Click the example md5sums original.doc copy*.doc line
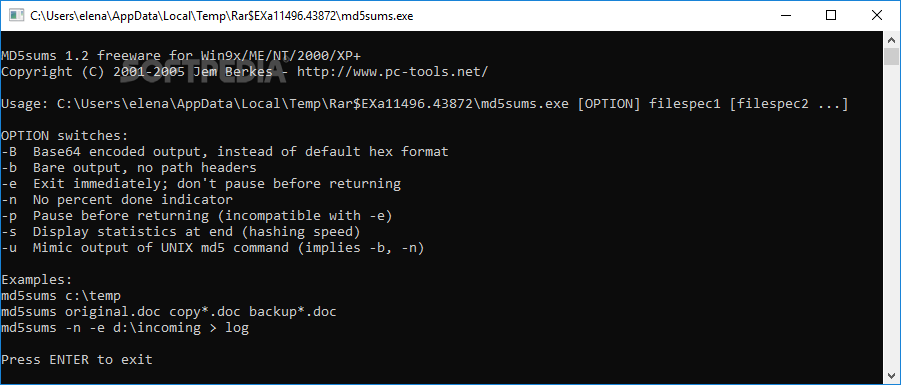 tap(169, 312)
